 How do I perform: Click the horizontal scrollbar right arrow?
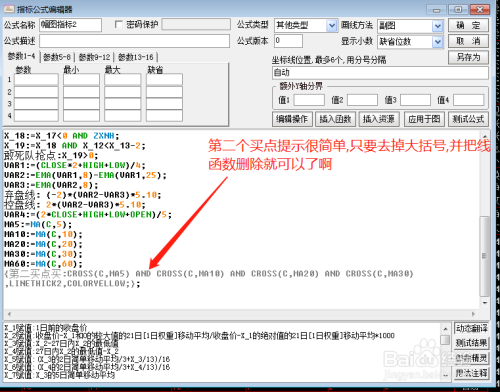[473, 314]
